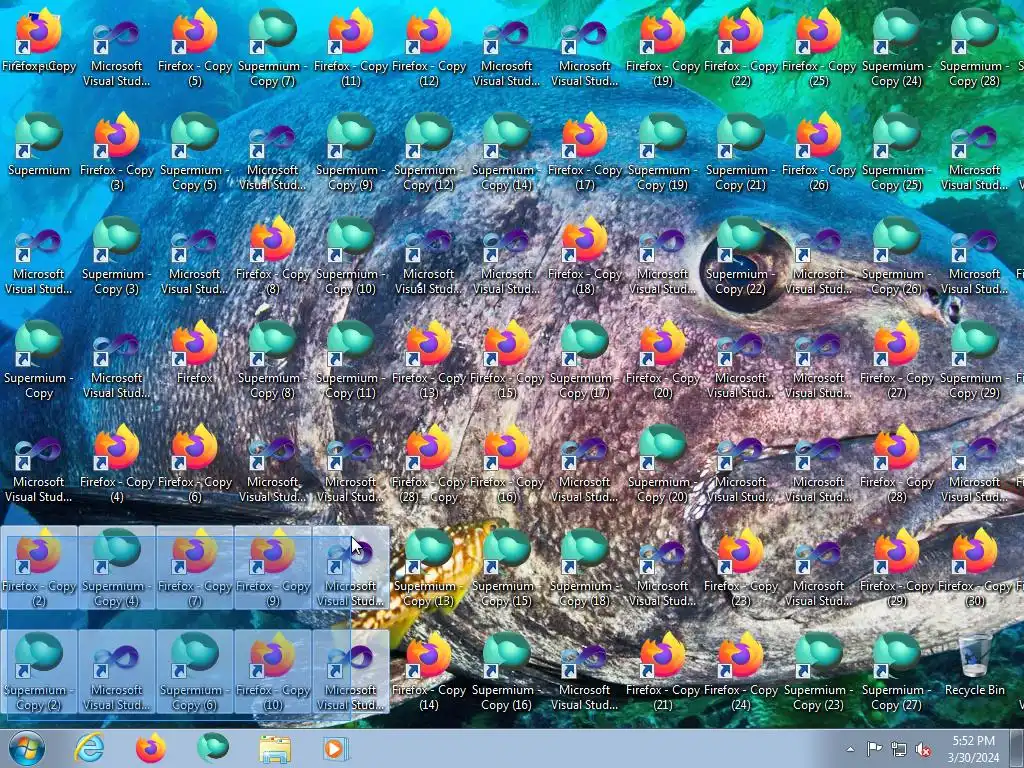Click Supermium - Copy (29) icon
The width and height of the screenshot is (1024, 768).
tap(974, 359)
